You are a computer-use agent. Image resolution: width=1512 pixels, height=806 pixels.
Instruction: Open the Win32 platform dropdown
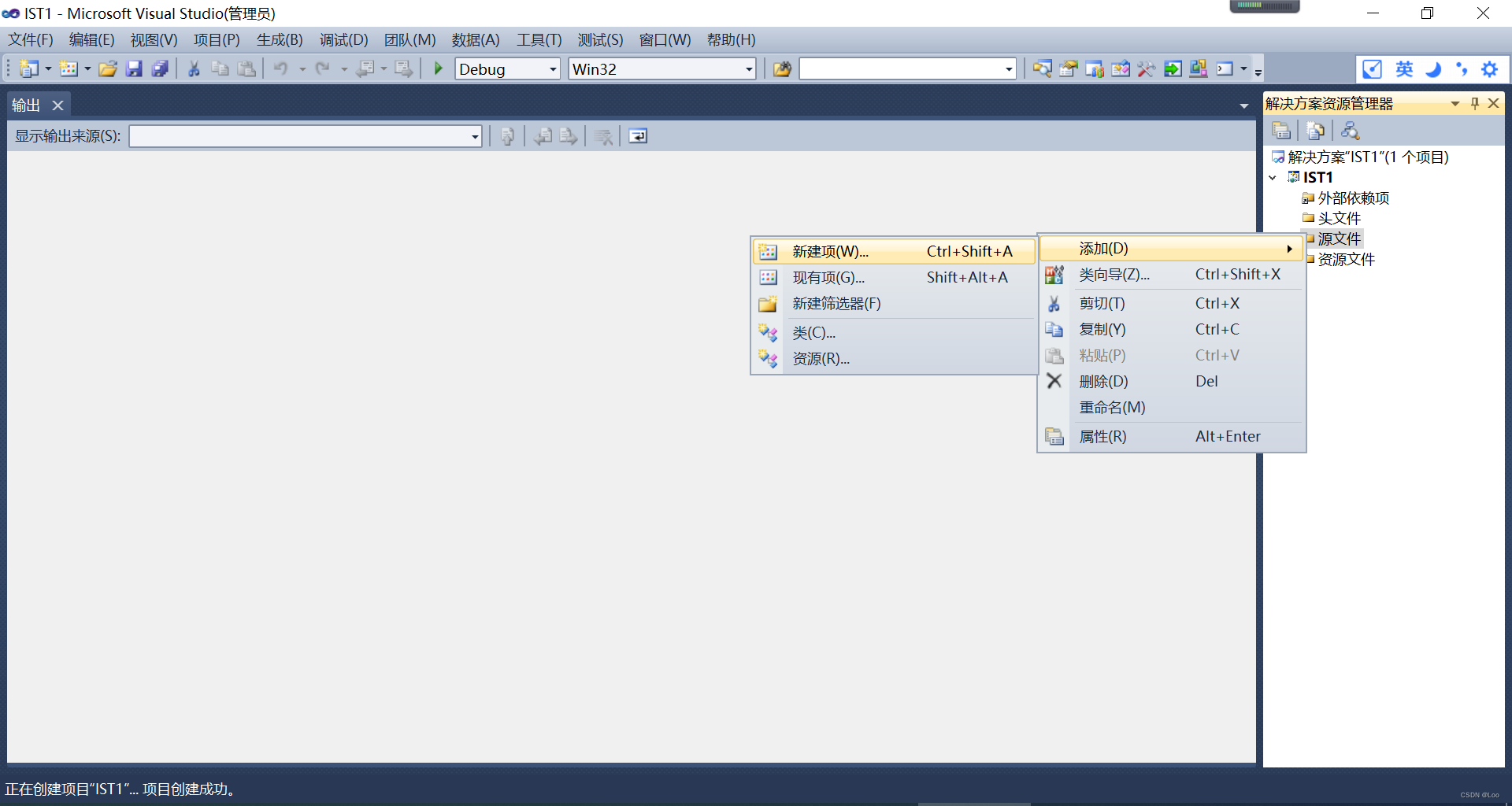click(x=749, y=69)
